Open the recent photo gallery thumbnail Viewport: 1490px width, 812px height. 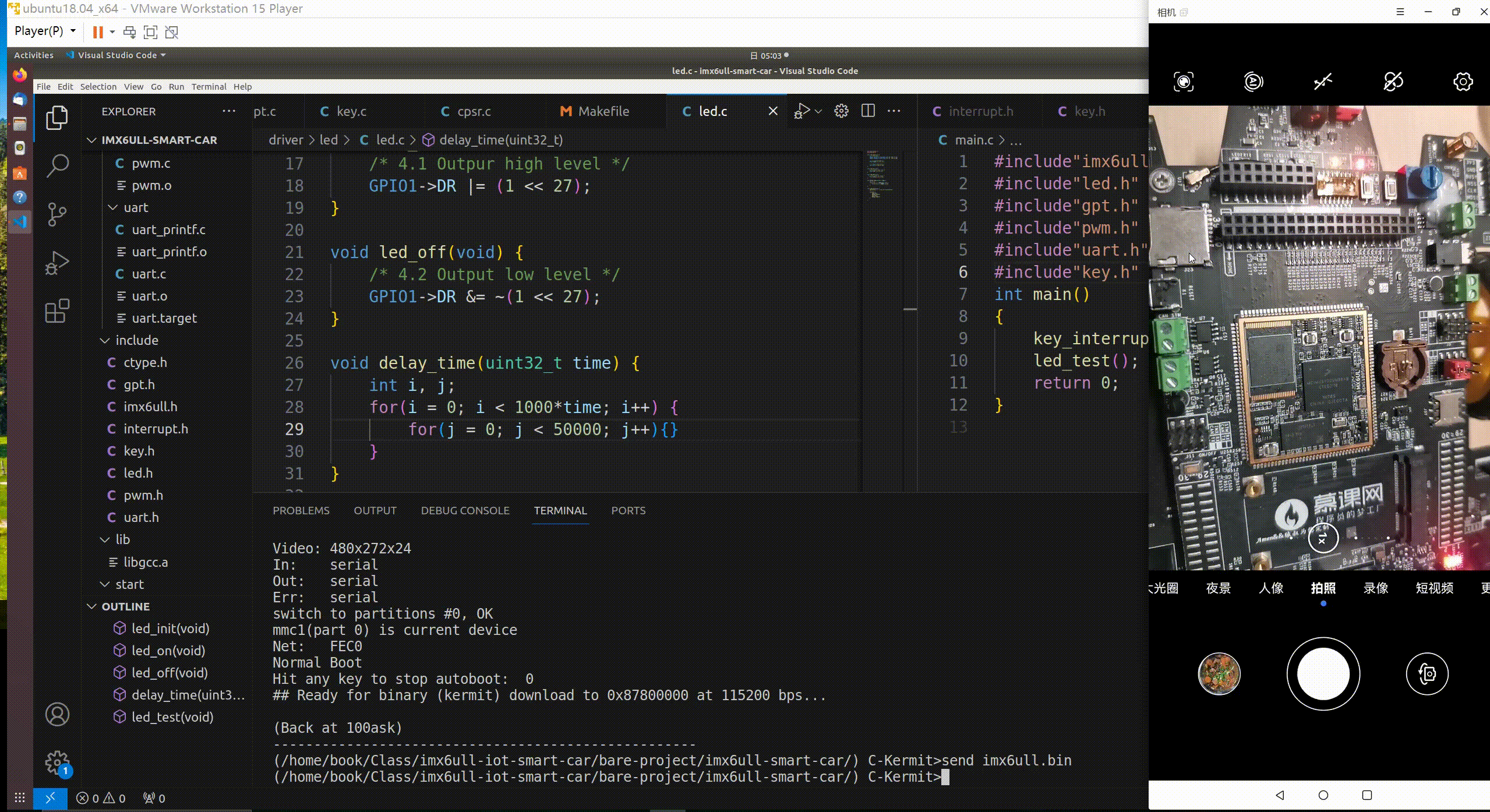tap(1219, 674)
